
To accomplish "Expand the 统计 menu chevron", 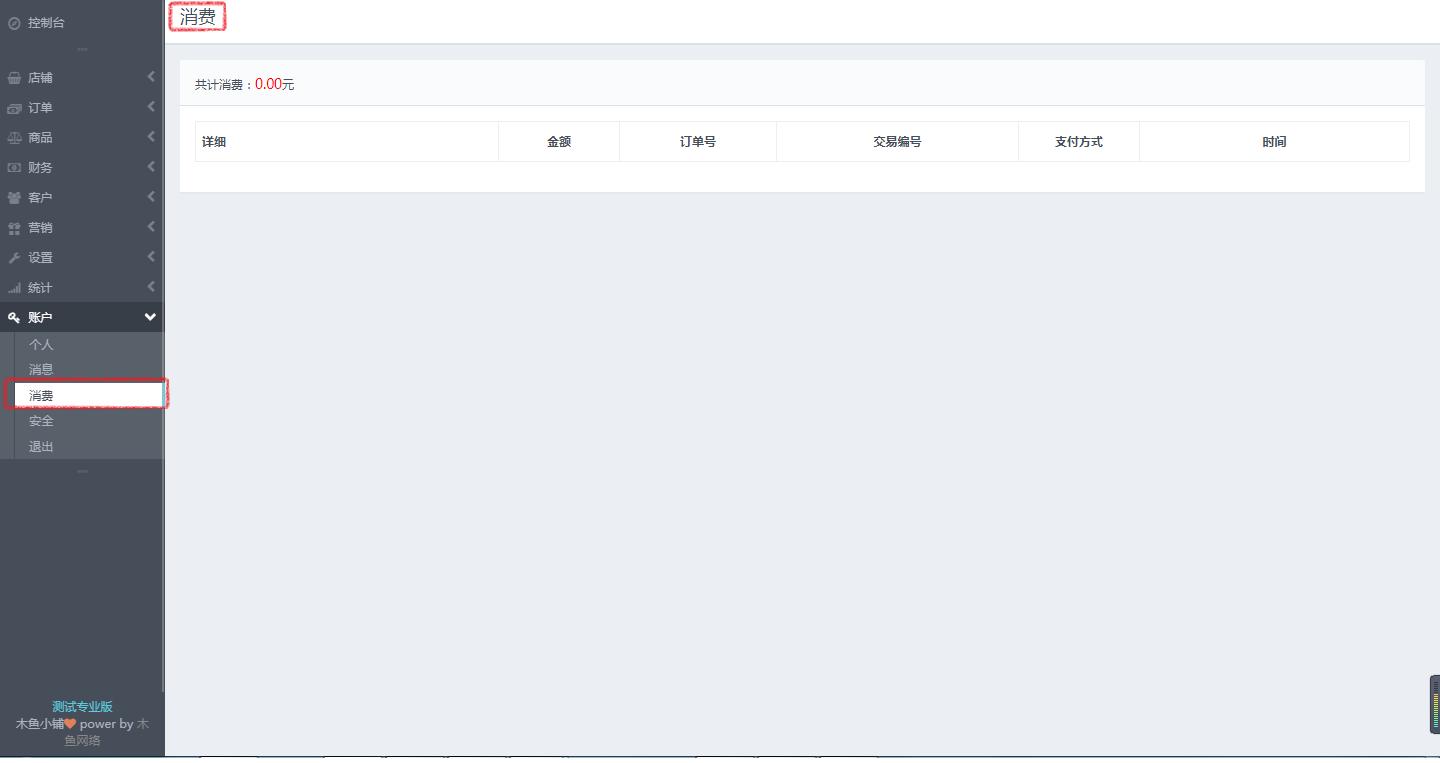I will [x=151, y=287].
